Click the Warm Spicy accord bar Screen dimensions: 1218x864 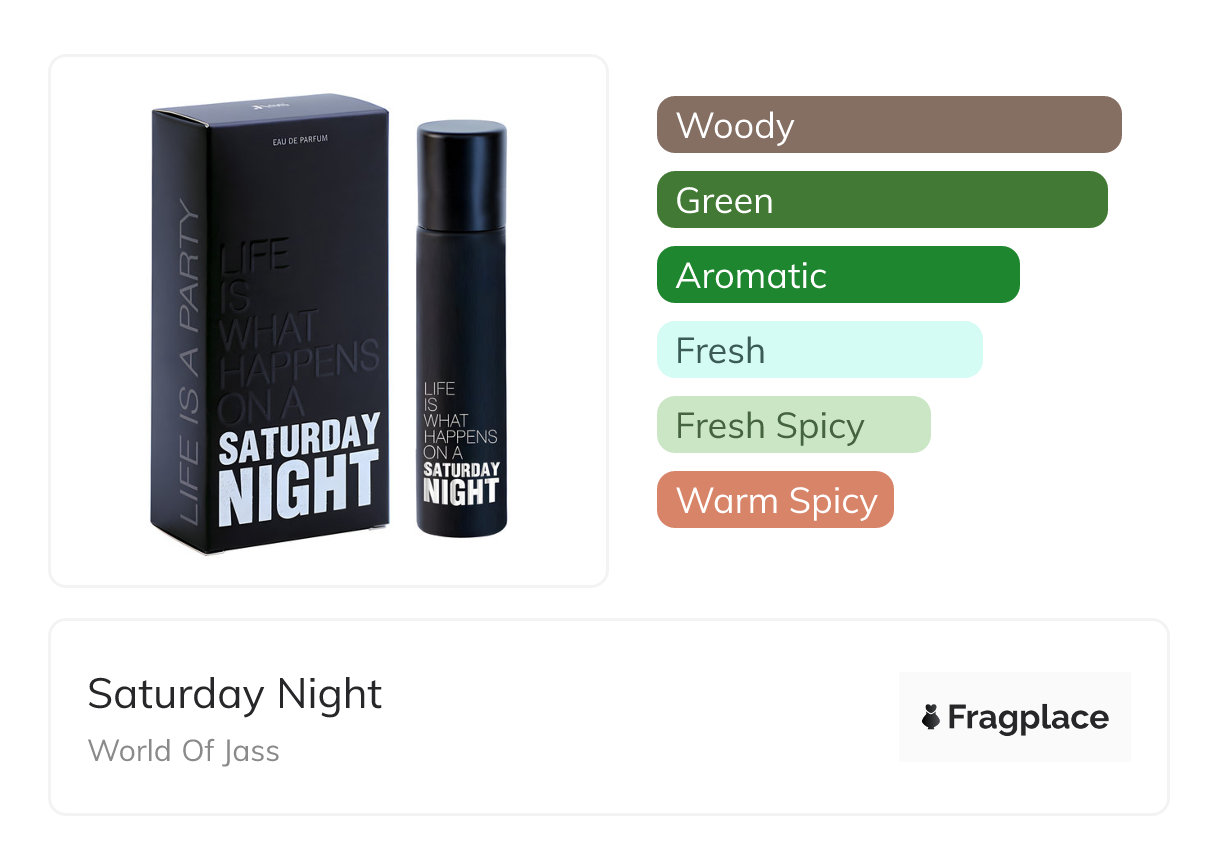[775, 500]
